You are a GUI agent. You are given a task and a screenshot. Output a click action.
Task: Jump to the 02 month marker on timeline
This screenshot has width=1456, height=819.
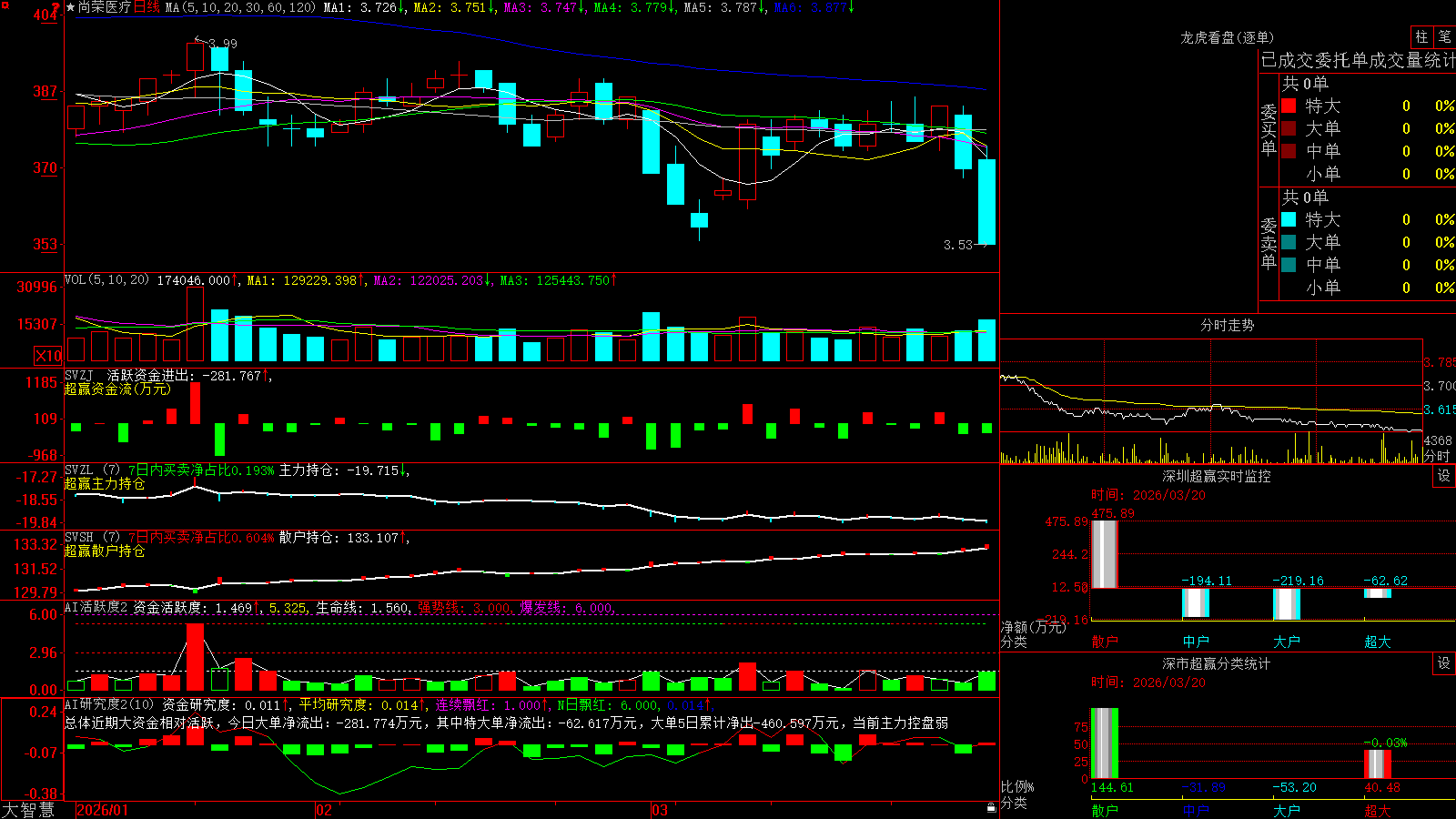[323, 810]
